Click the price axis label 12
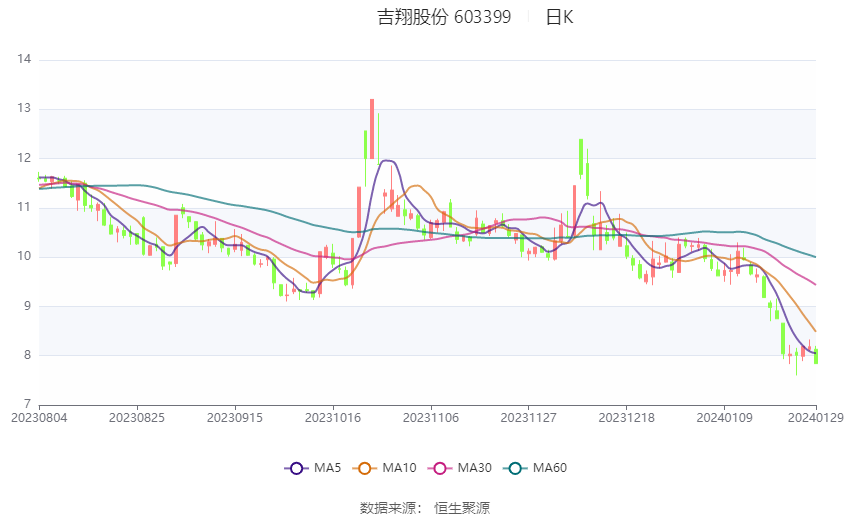Viewport: 850px width, 516px height. click(24, 158)
